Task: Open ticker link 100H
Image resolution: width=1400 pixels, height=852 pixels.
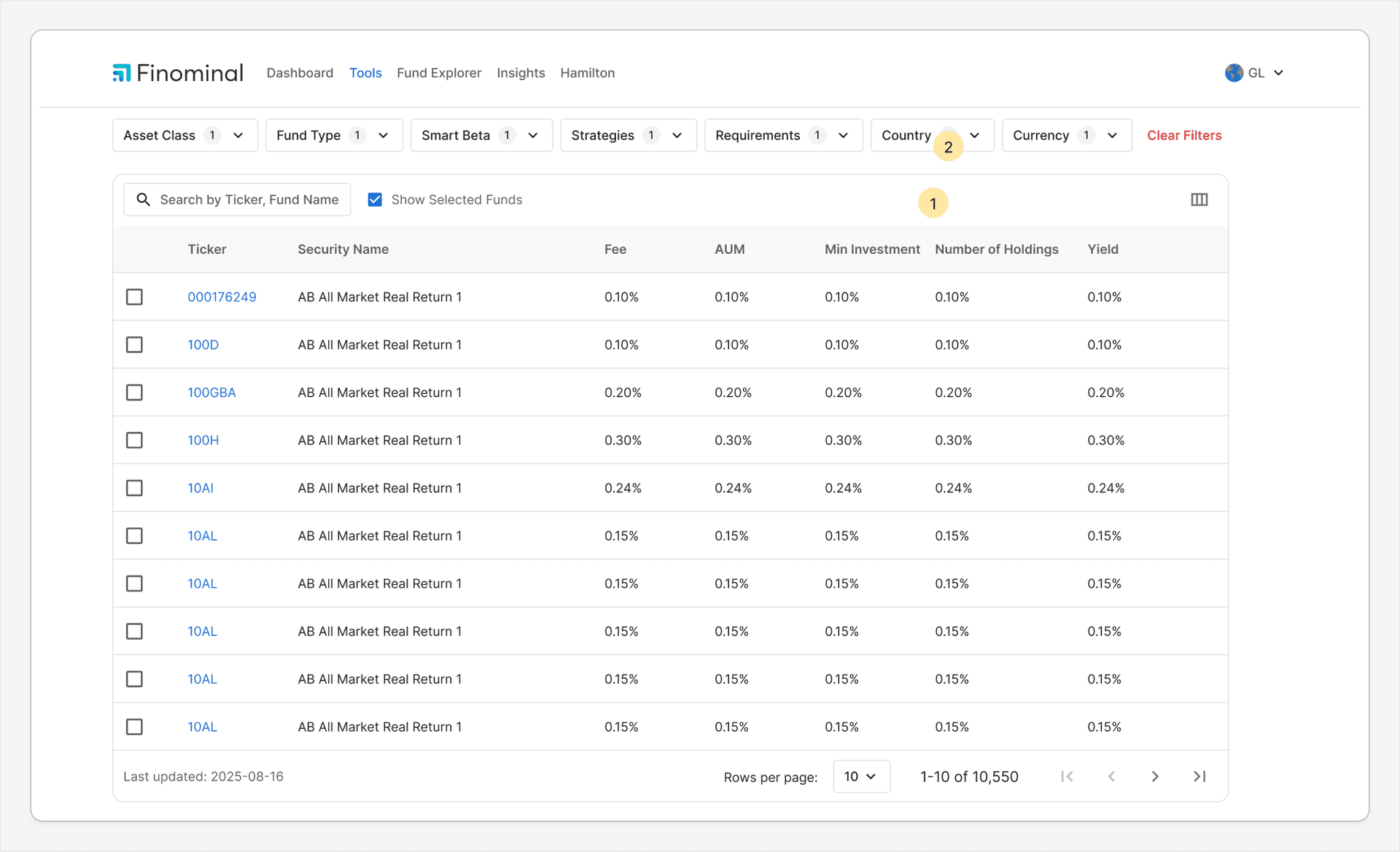Action: [203, 441]
